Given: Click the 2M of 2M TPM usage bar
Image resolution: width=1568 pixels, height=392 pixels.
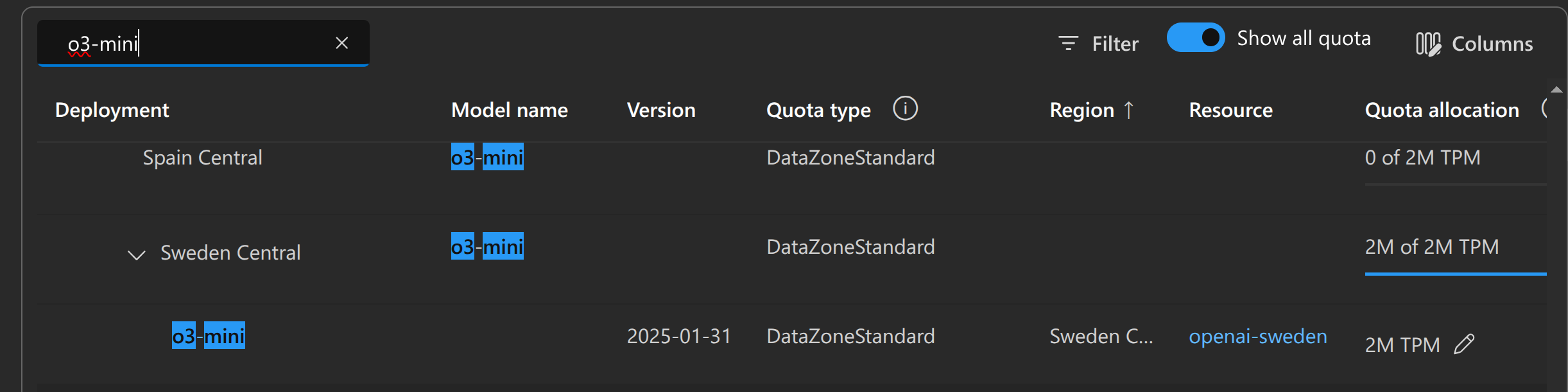Looking at the screenshot, I should (x=1455, y=274).
